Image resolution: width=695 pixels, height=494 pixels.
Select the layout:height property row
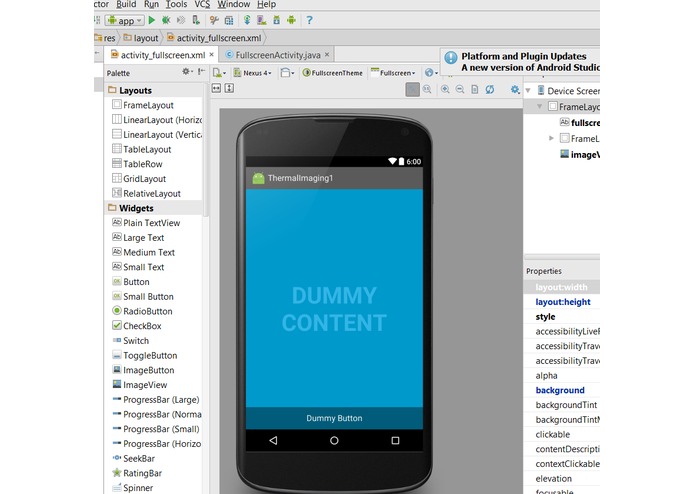(562, 302)
